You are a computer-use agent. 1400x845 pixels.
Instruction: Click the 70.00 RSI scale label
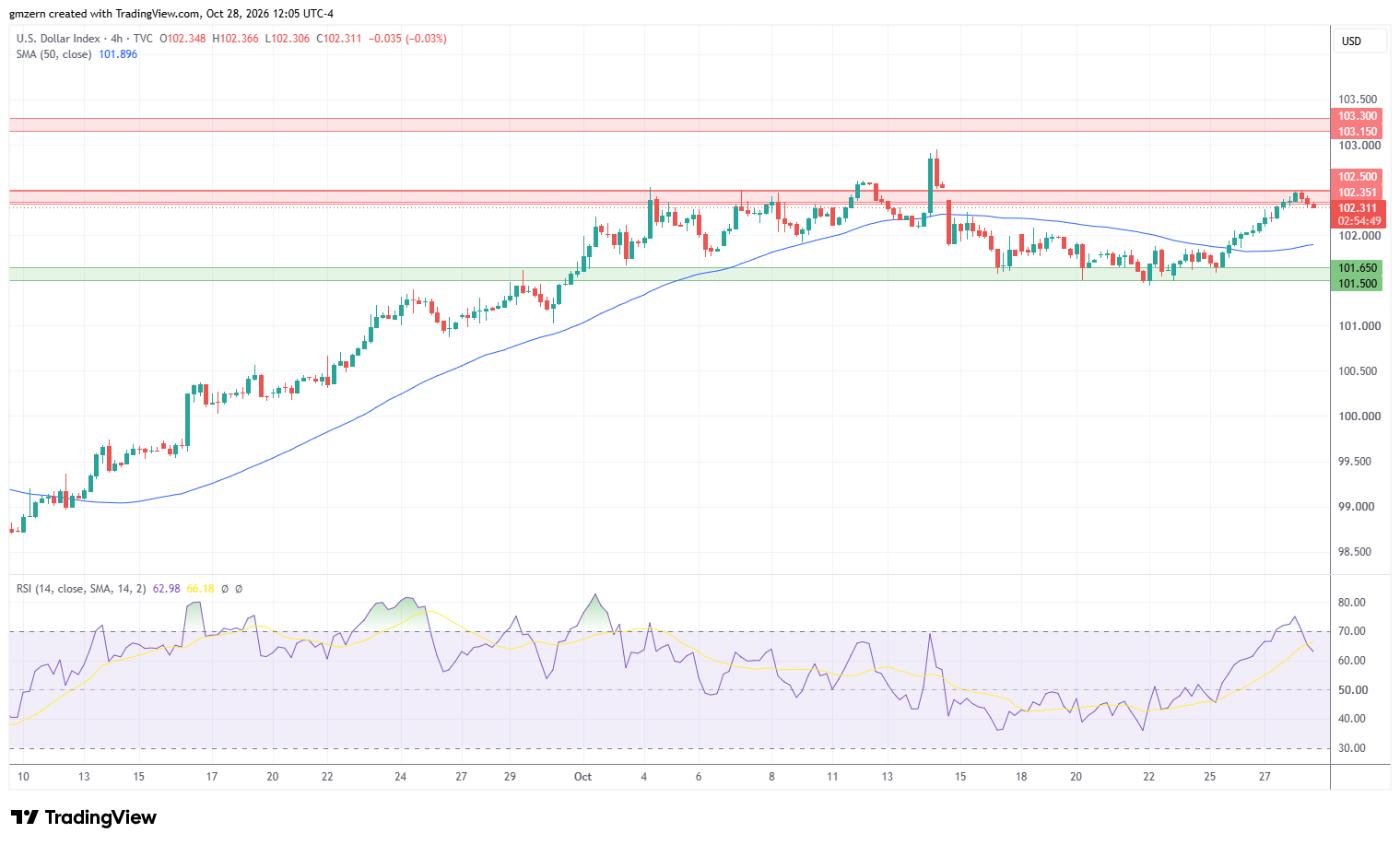click(x=1352, y=632)
